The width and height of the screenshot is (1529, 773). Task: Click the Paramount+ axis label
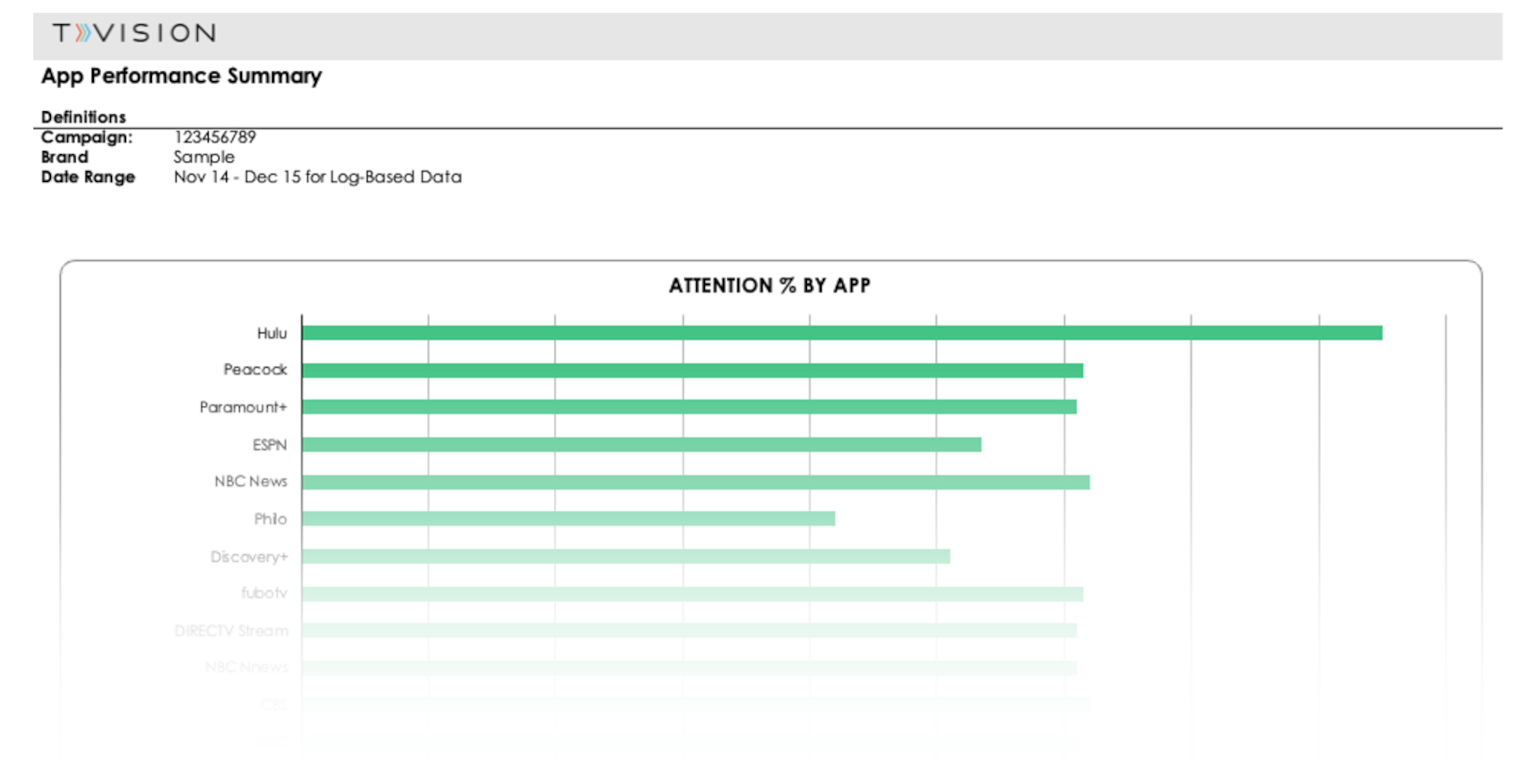coord(244,407)
